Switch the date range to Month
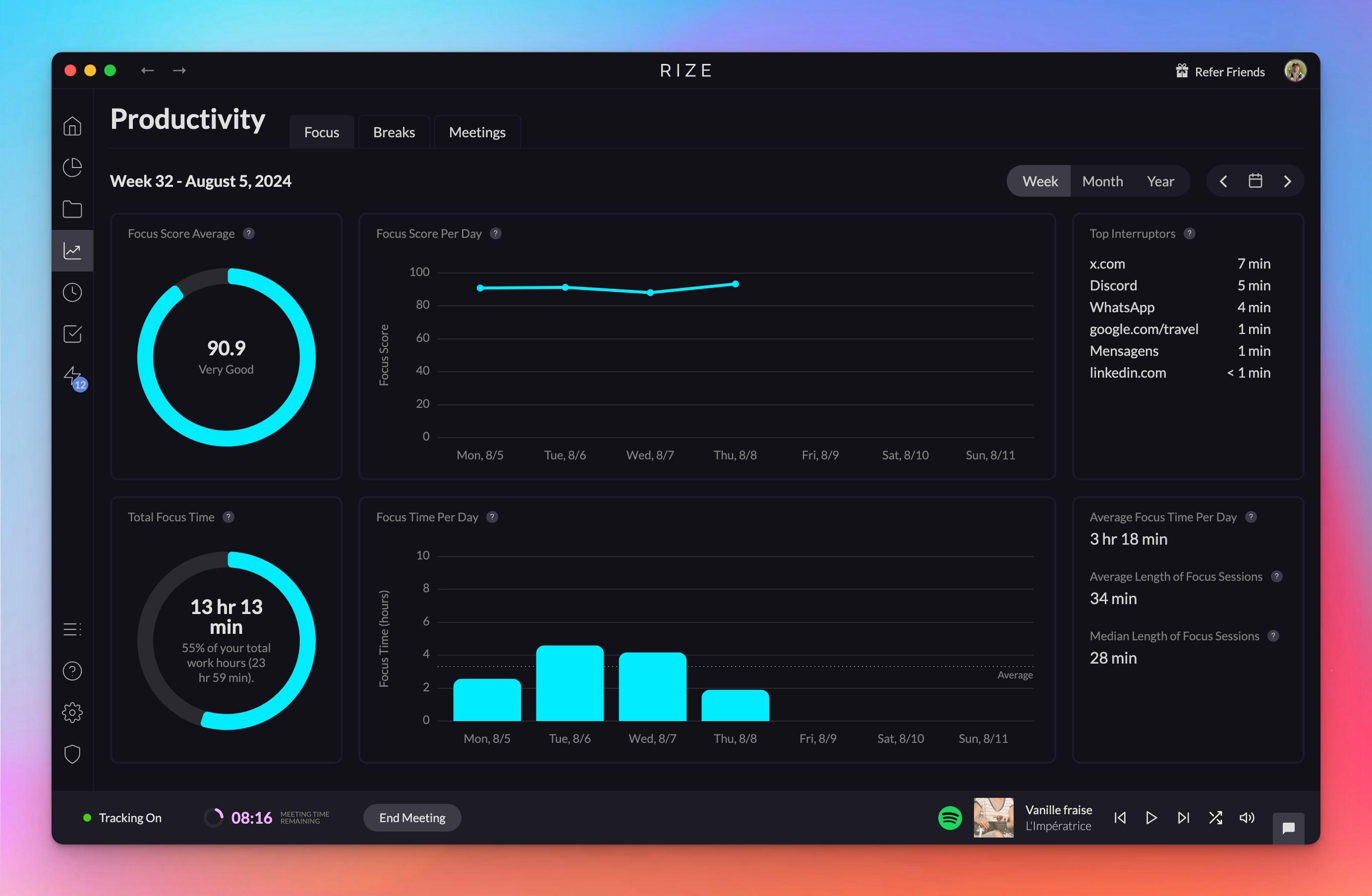1372x896 pixels. [1102, 181]
